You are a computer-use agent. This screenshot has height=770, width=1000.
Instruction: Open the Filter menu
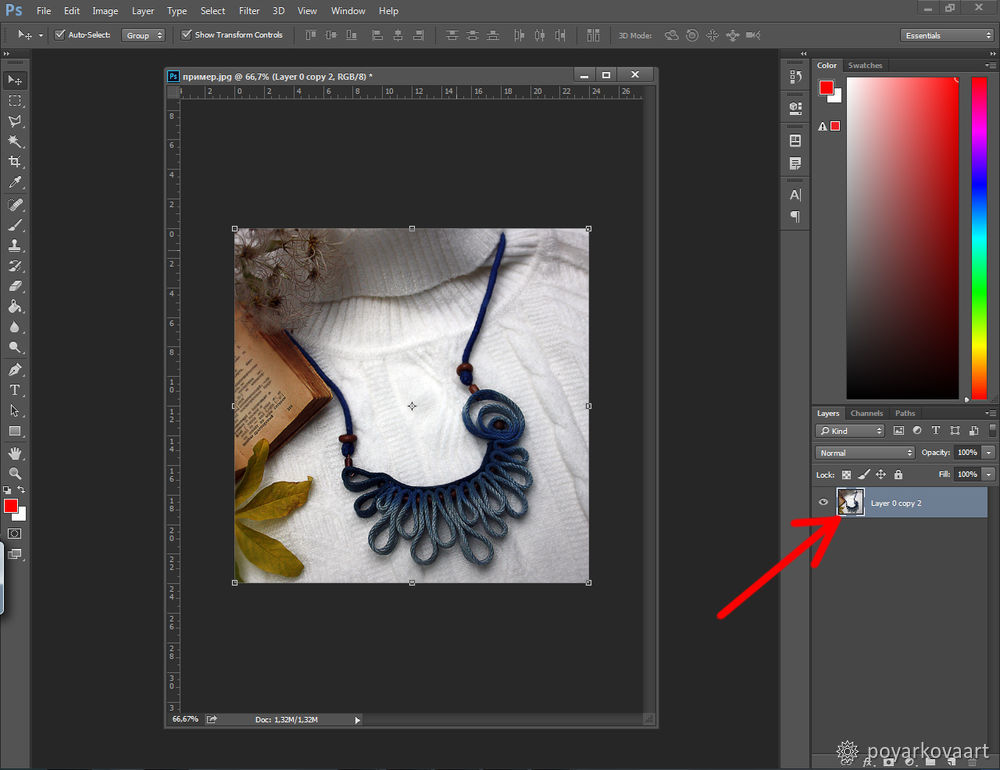(x=248, y=11)
